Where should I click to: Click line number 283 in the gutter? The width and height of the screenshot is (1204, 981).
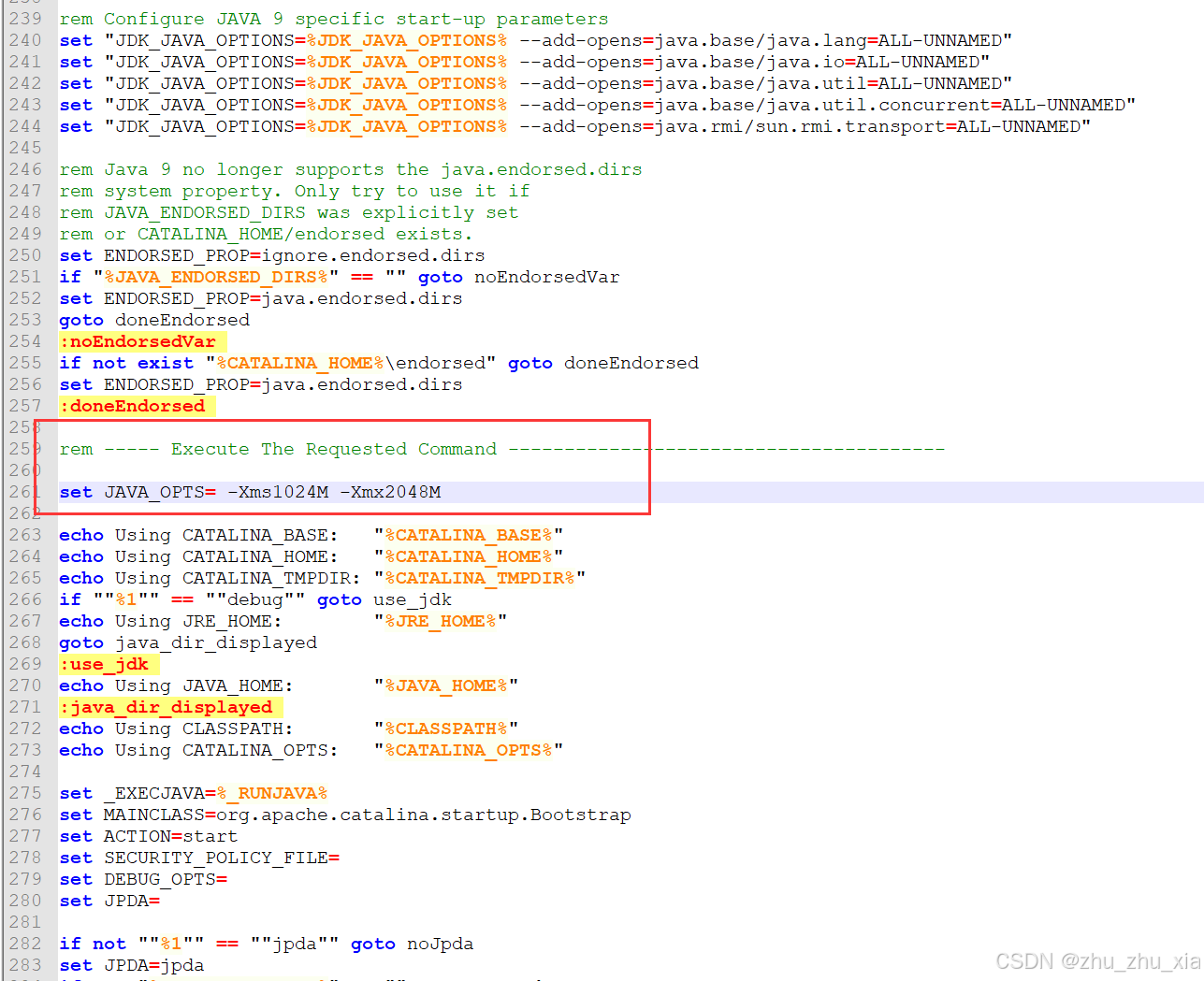click(x=24, y=965)
